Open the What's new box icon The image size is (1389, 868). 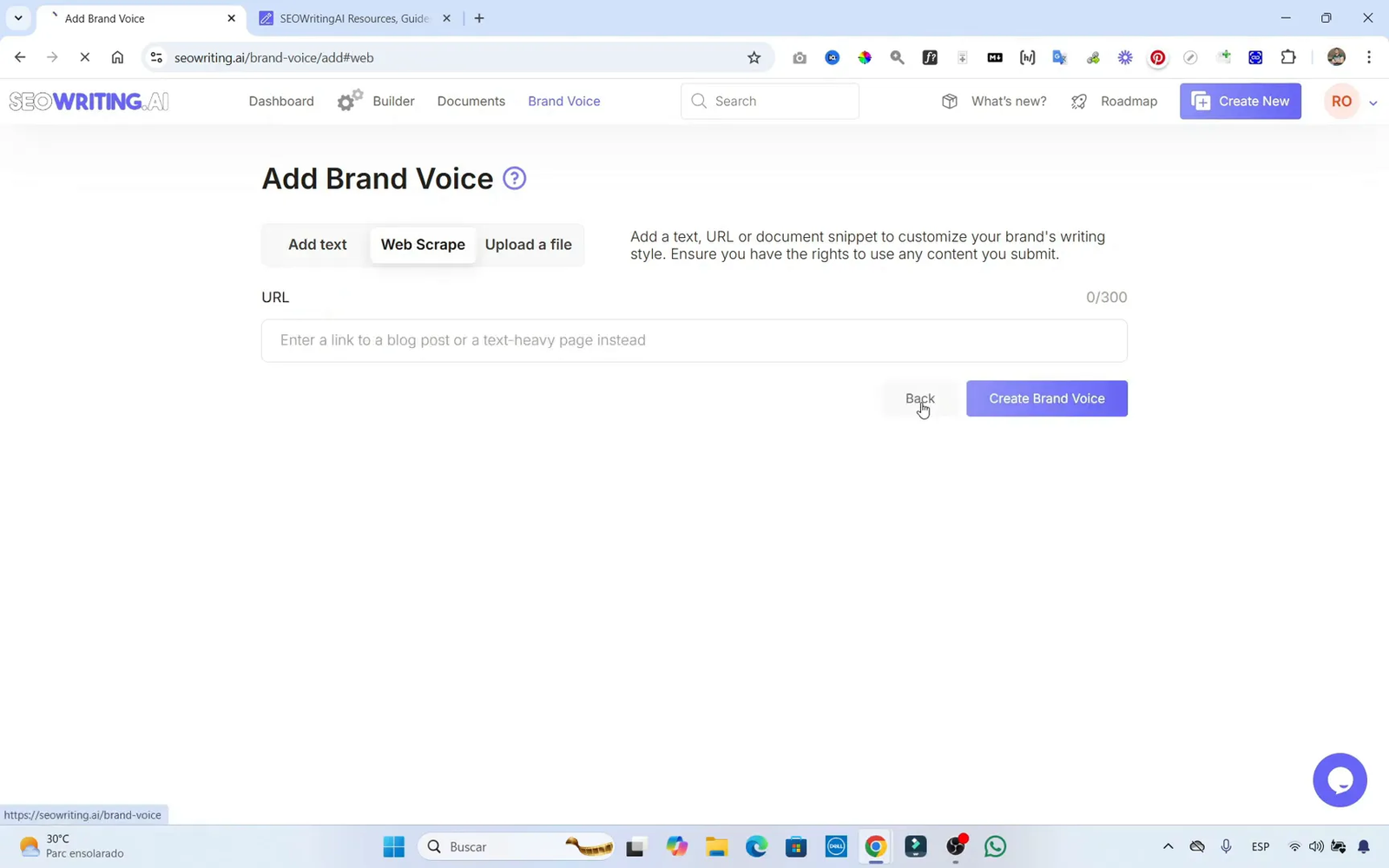pos(950,101)
